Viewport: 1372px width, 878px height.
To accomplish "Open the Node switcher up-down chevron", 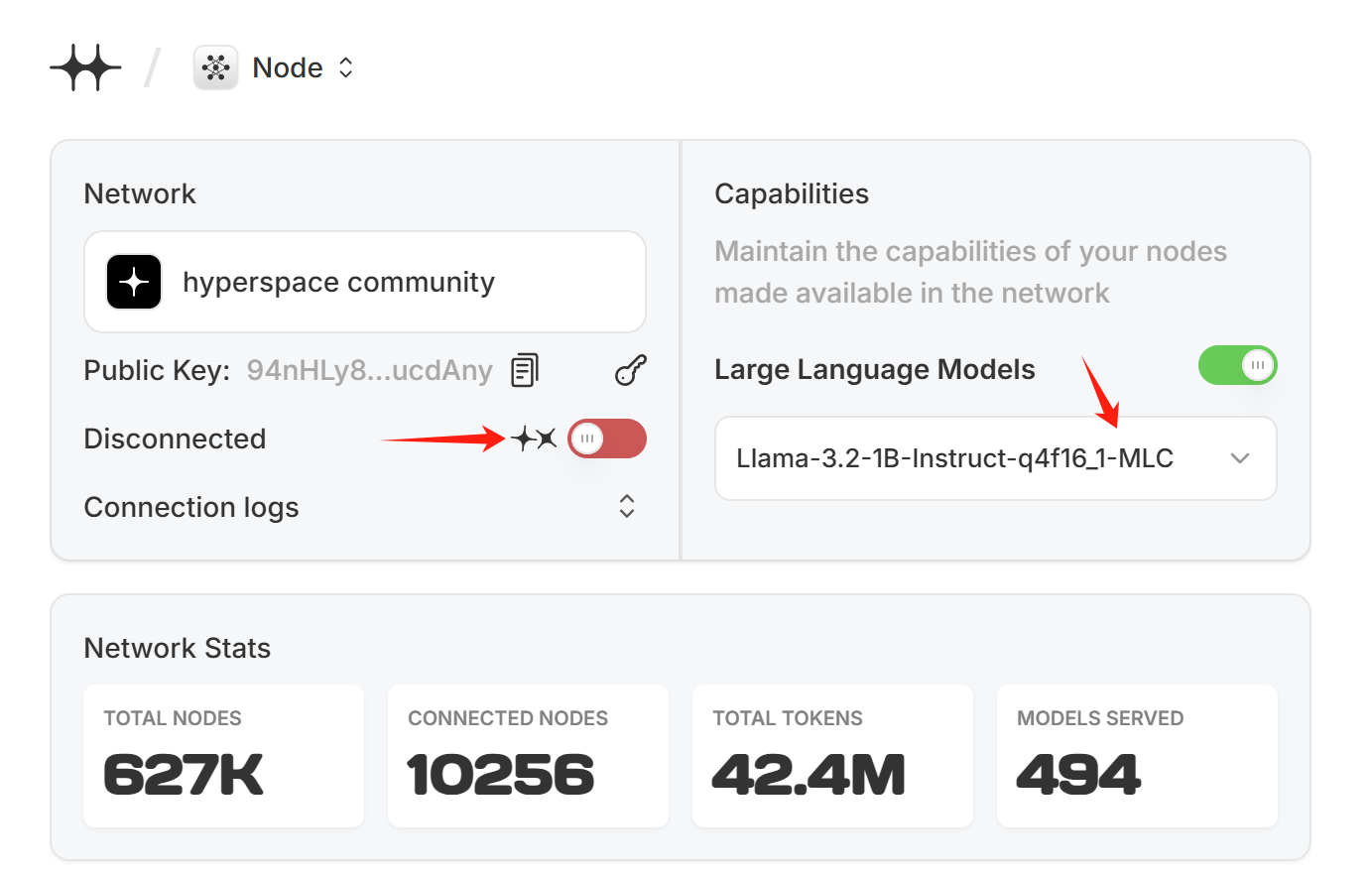I will click(x=345, y=67).
